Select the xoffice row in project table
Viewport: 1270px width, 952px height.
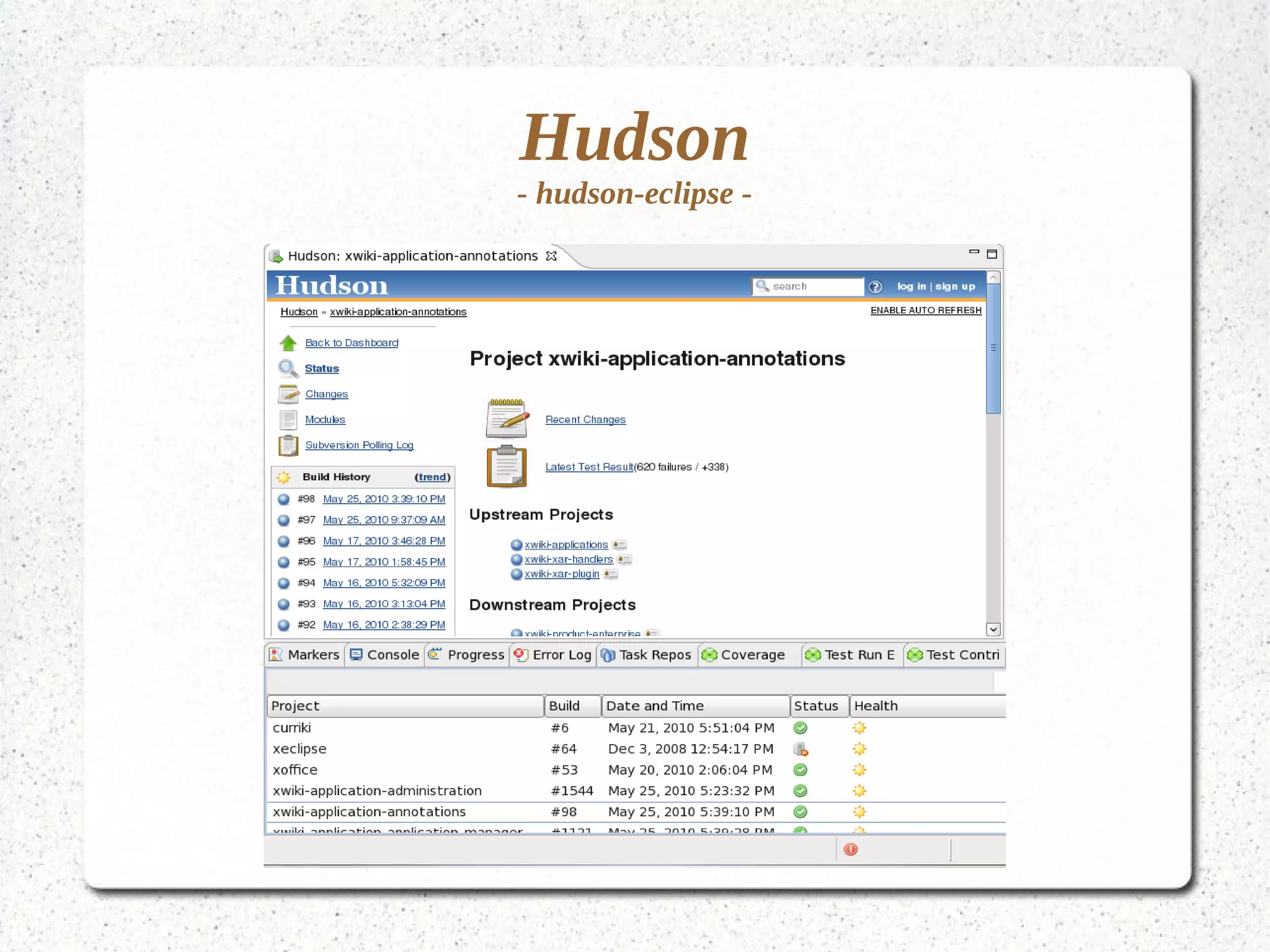click(x=295, y=770)
